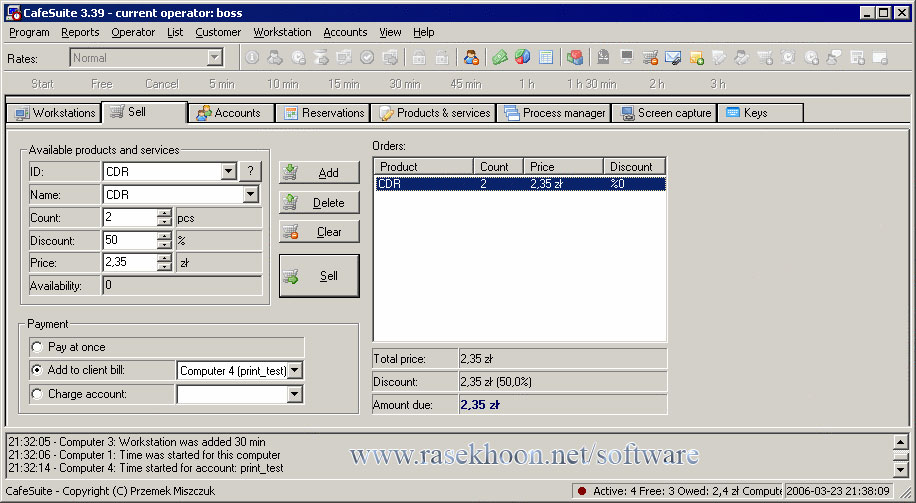Expand the Name combo box arrow

pos(250,194)
